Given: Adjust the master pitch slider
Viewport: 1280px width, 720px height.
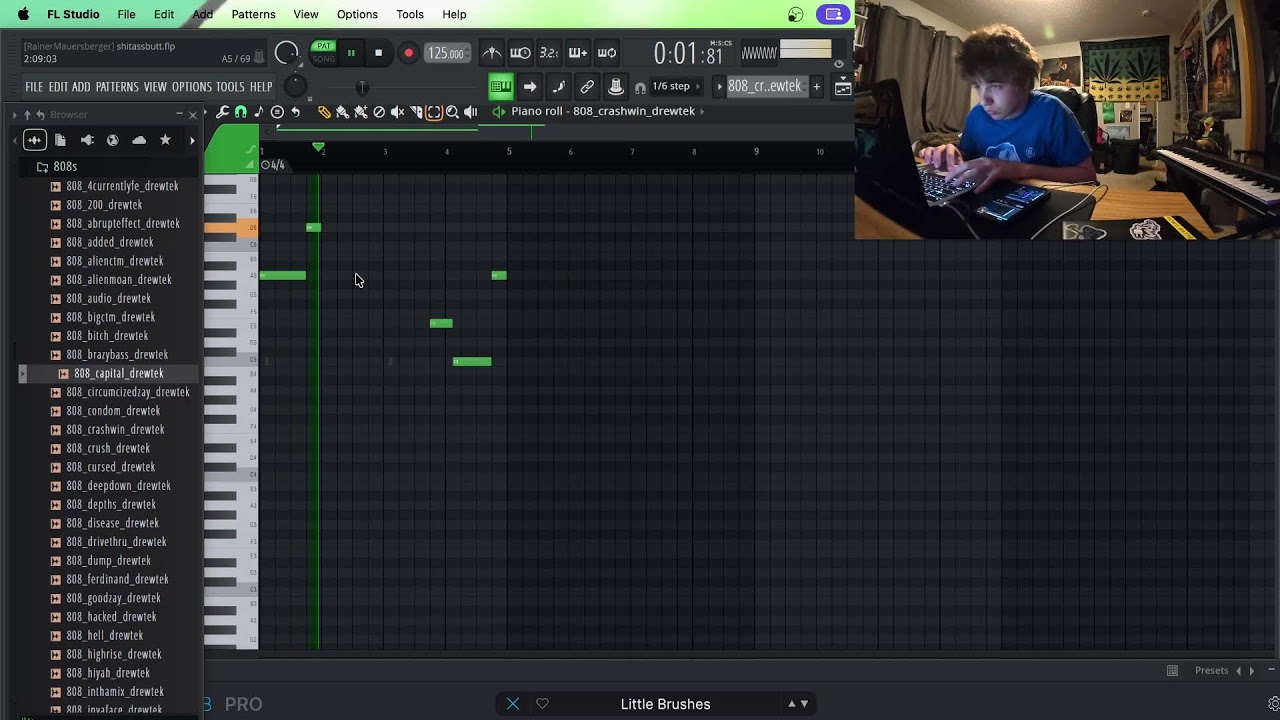Looking at the screenshot, I should (362, 87).
